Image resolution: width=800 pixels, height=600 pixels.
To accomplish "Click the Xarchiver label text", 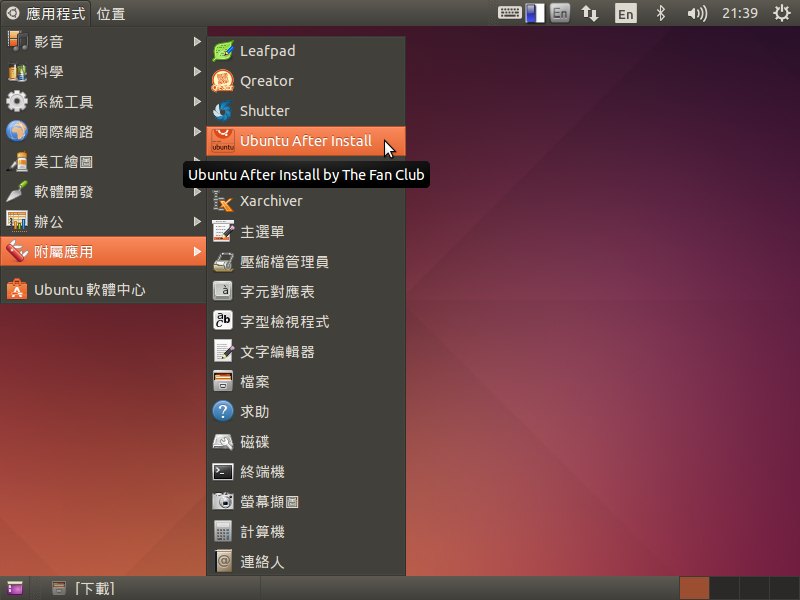I will tap(271, 201).
